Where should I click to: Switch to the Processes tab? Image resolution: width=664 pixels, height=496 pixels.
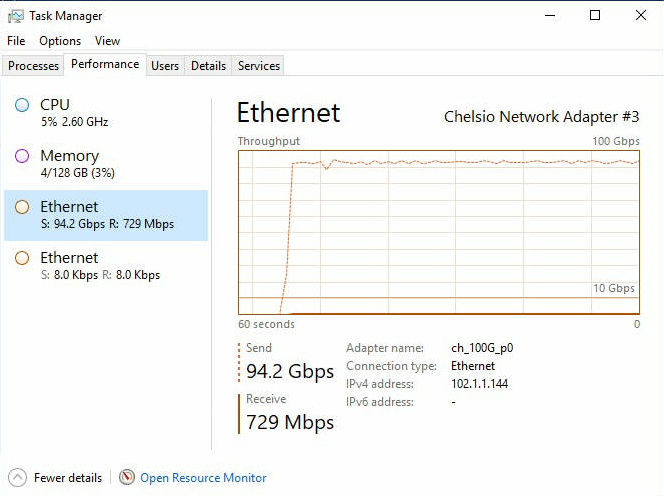(33, 66)
